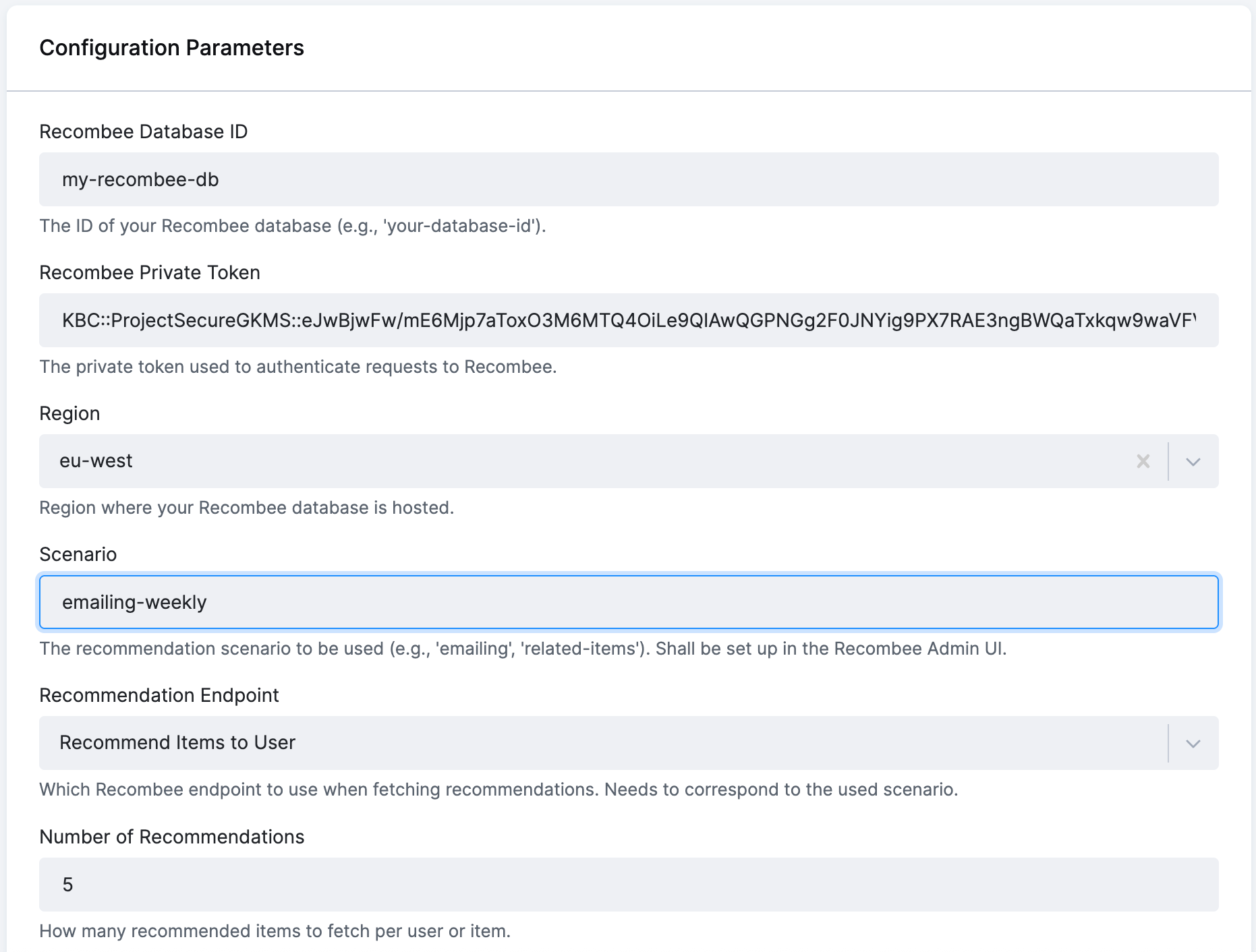Expand the Region dropdown arrow
Viewport: 1256px width, 952px height.
tap(1193, 461)
